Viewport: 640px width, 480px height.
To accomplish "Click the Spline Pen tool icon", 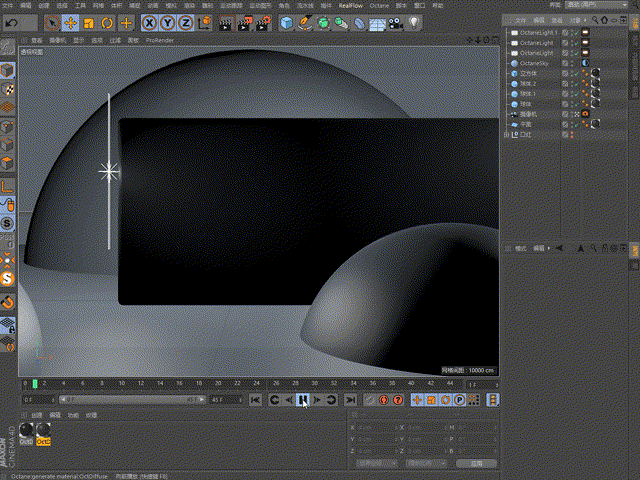I will [304, 23].
